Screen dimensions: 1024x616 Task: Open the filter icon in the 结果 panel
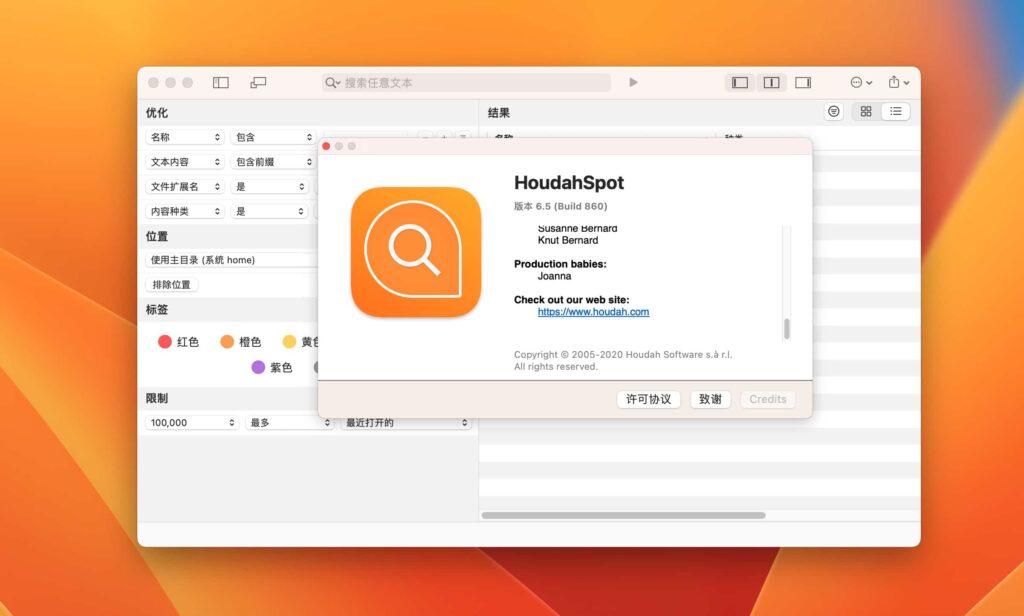click(x=834, y=111)
